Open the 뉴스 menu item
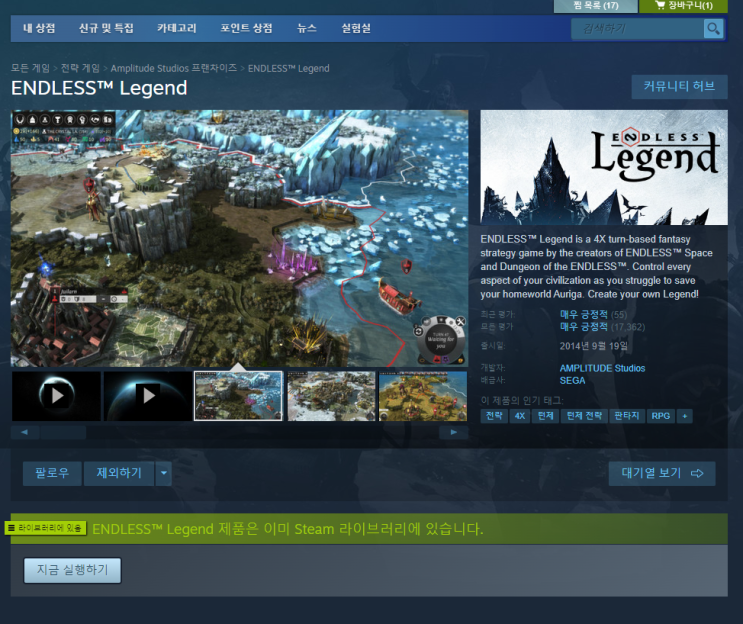Viewport: 743px width, 624px height. [x=307, y=28]
